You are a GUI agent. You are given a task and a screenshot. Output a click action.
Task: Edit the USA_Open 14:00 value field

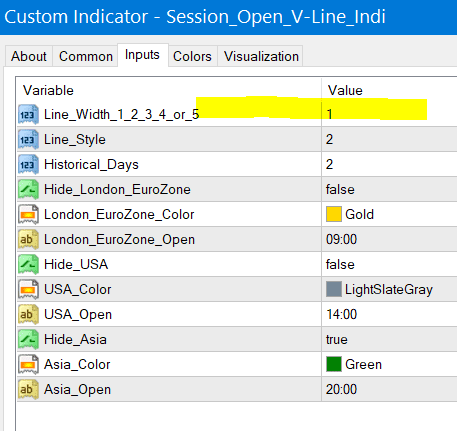coord(389,314)
